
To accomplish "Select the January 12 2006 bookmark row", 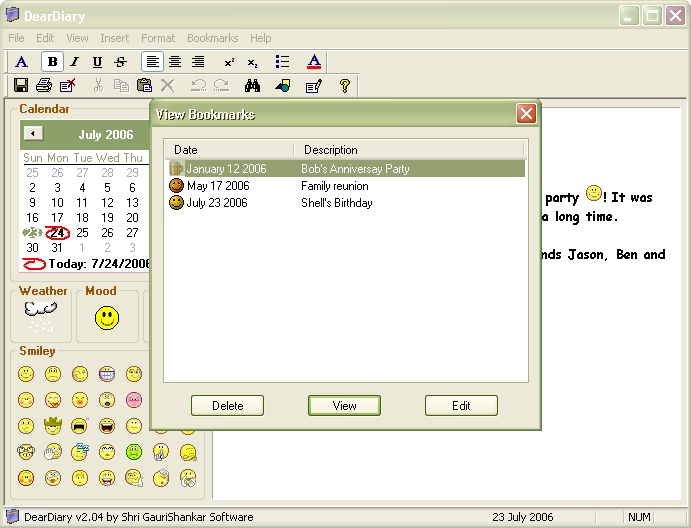I will (346, 169).
